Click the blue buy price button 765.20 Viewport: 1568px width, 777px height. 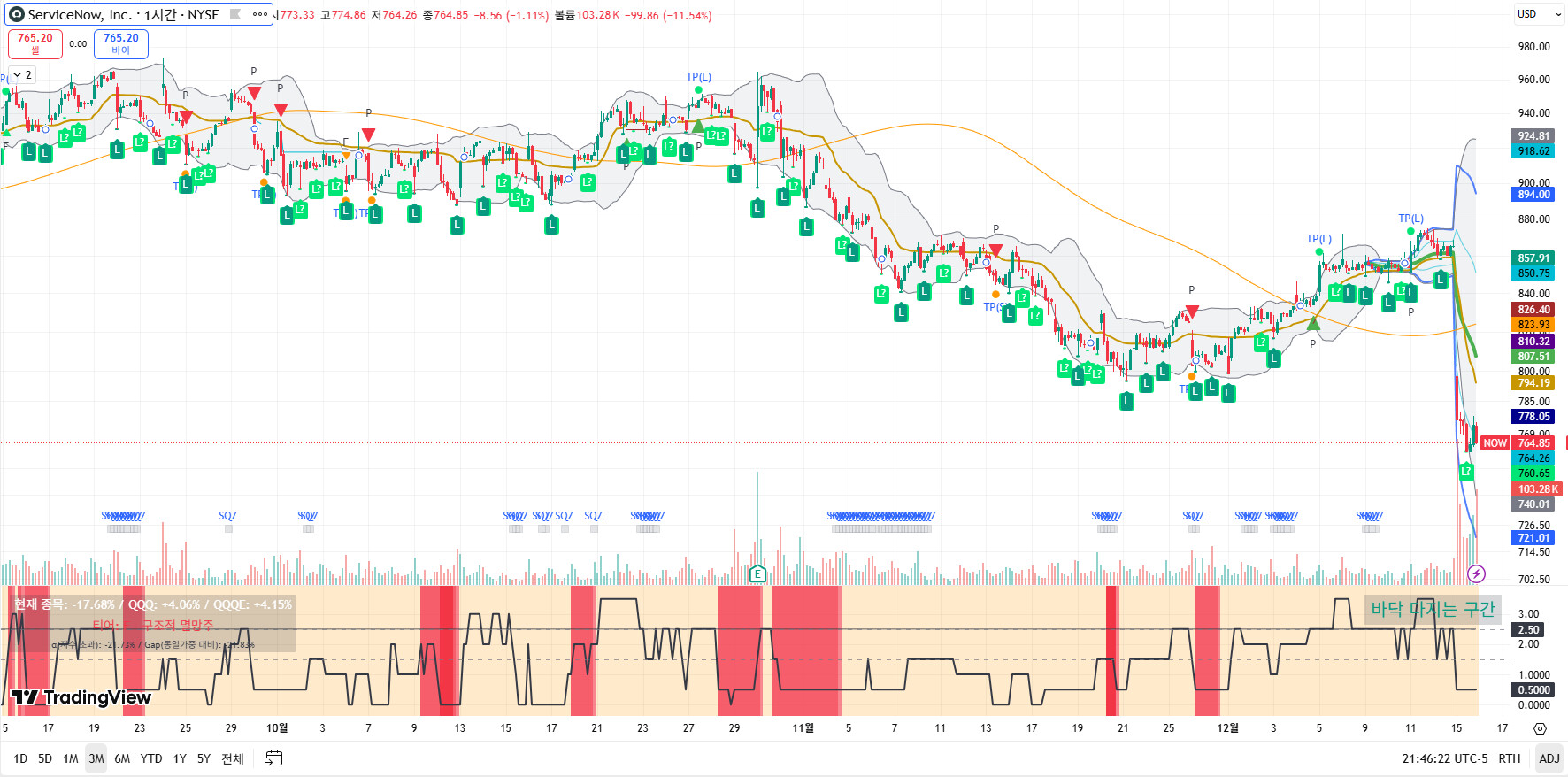121,43
